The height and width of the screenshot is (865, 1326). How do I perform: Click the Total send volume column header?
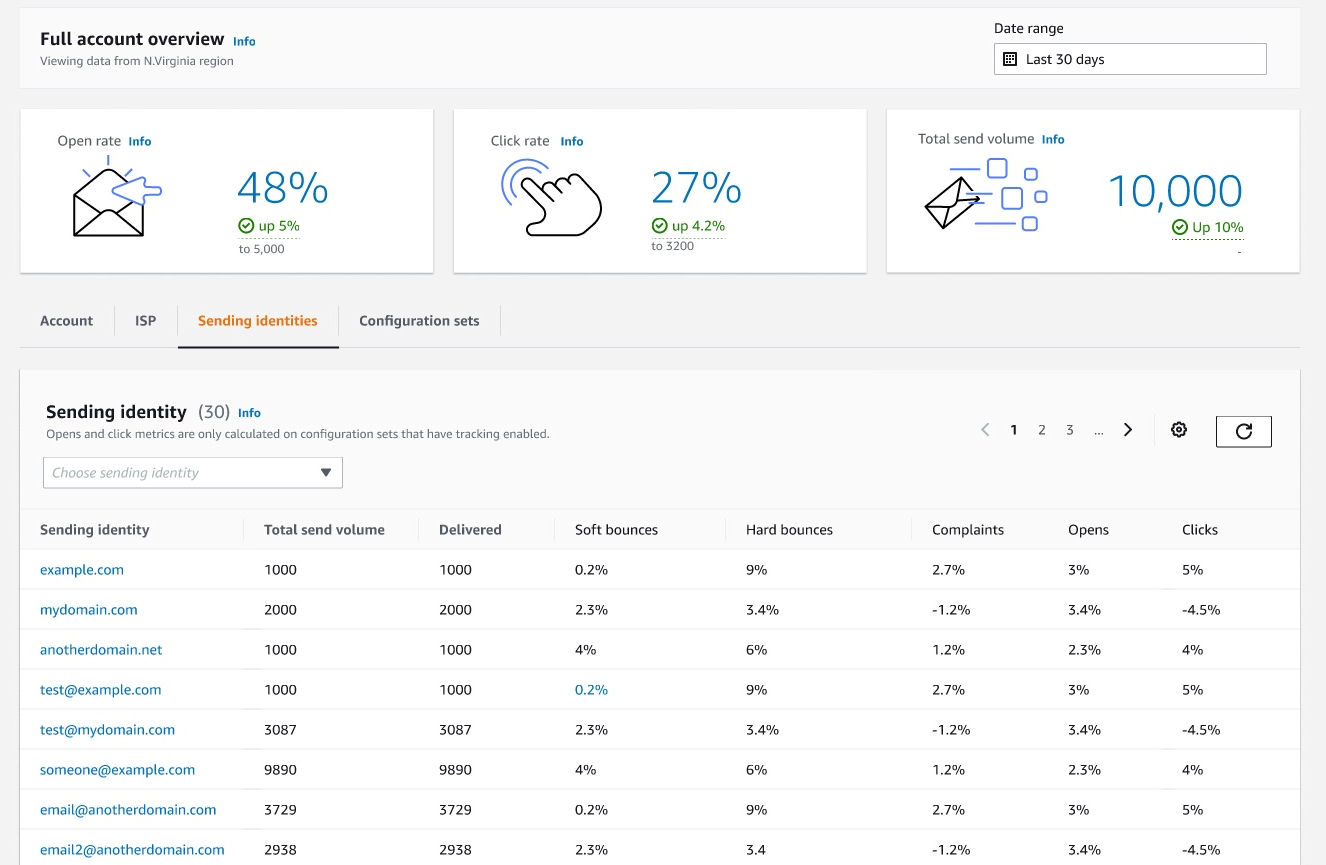click(324, 530)
